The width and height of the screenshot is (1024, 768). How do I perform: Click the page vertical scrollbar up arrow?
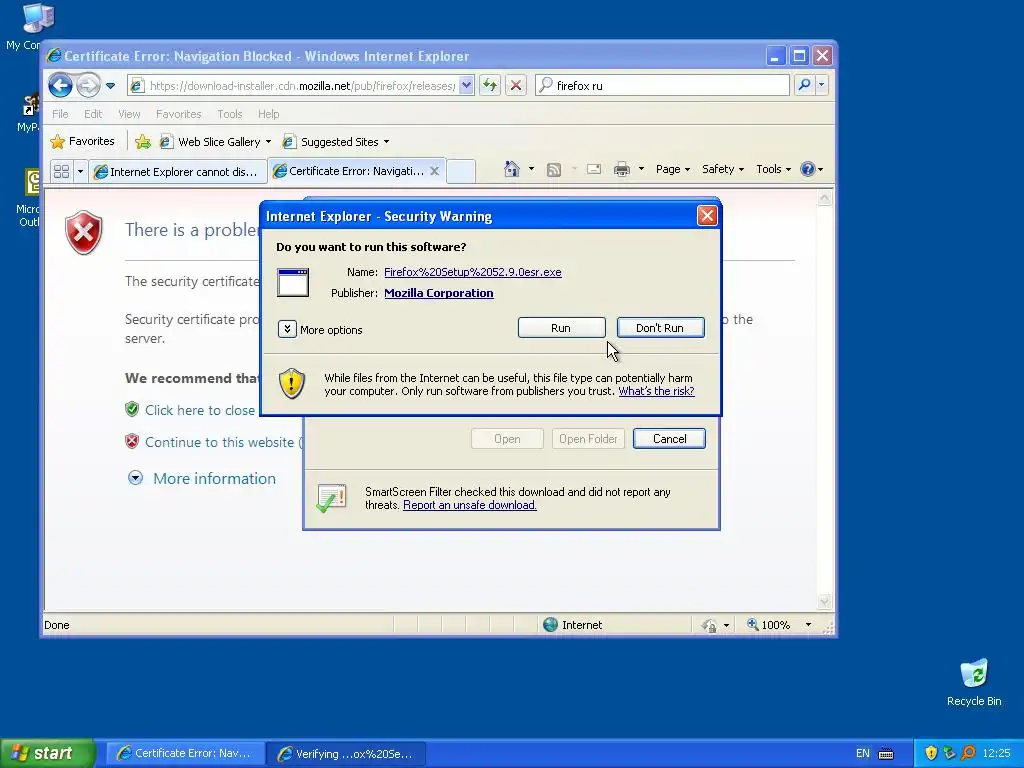point(824,198)
